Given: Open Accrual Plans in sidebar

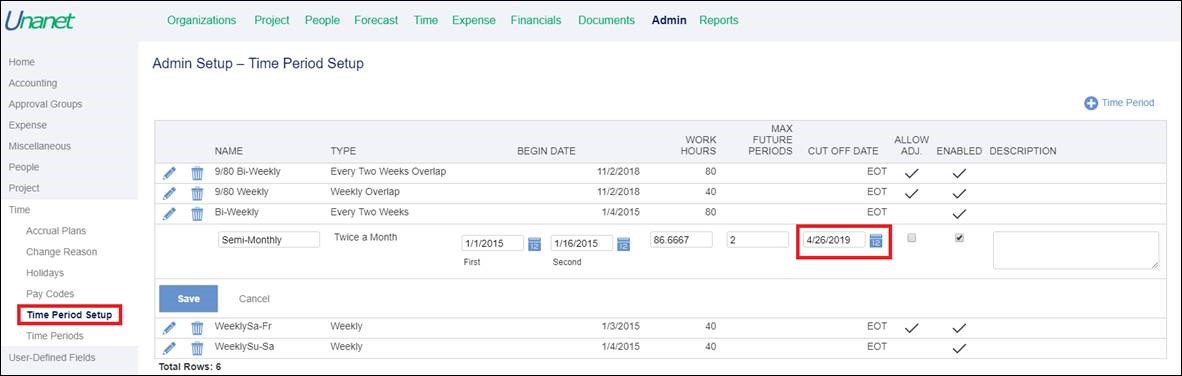Looking at the screenshot, I should point(56,231).
